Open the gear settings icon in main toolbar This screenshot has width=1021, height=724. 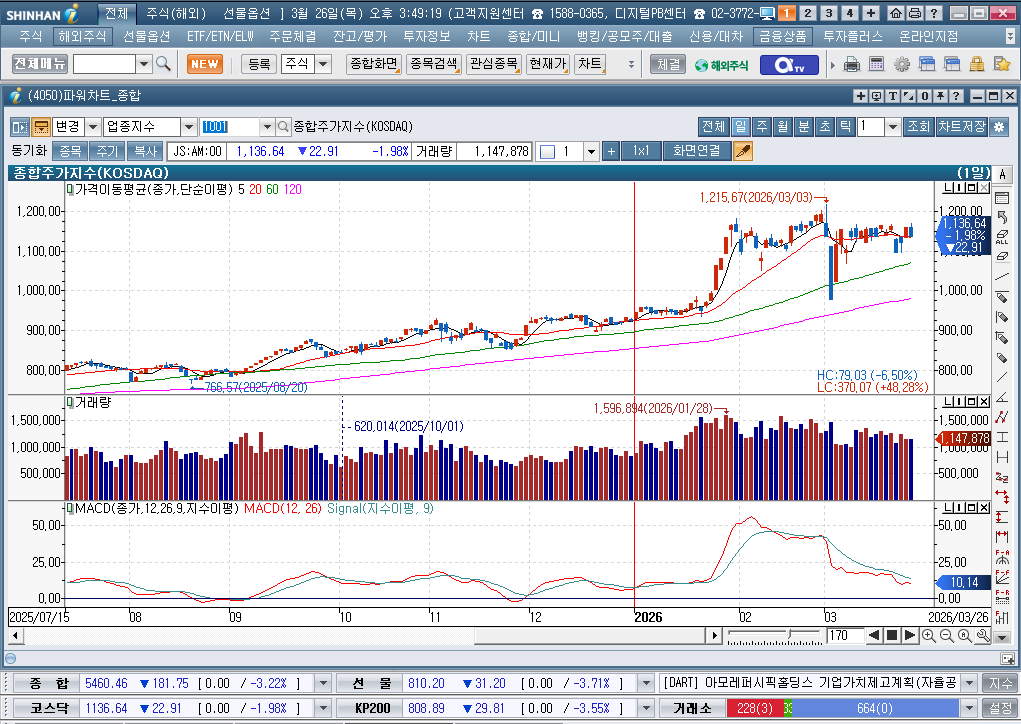902,64
